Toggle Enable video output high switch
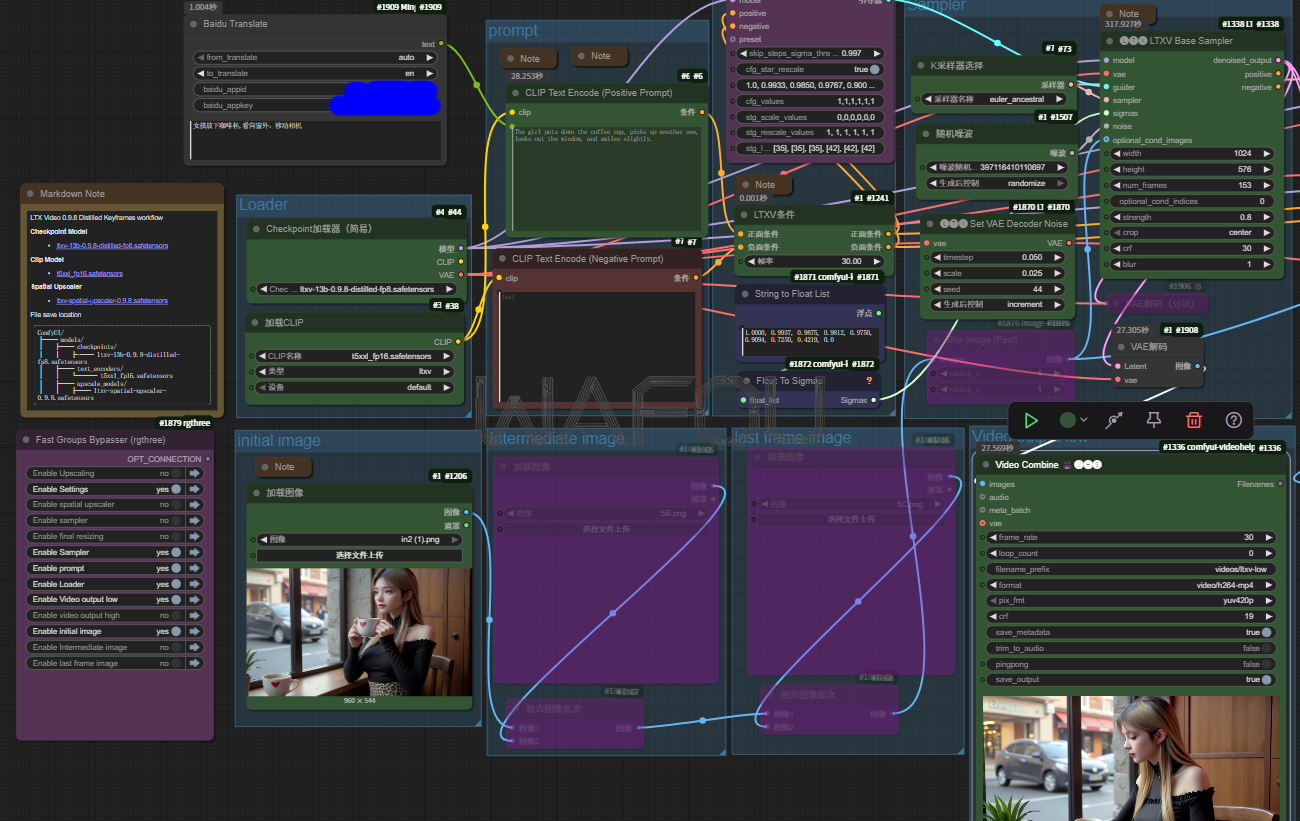Screen dimensions: 1300x821 (x=176, y=616)
